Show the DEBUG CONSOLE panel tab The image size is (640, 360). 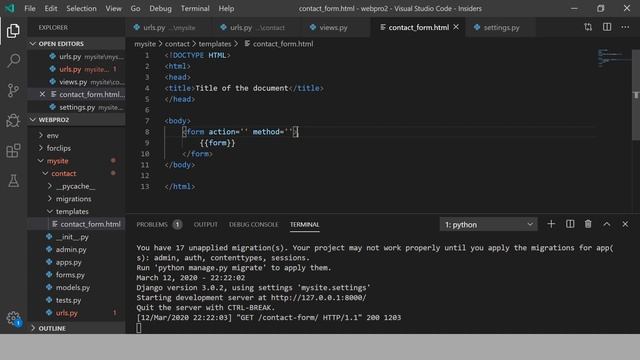(x=253, y=224)
